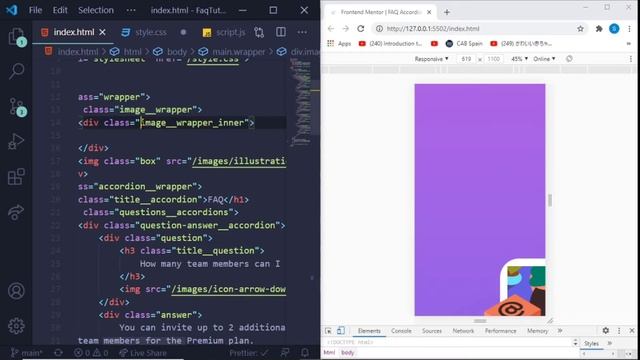Close the index.html editor tab
Viewport: 640px width, 360px height.
[102, 32]
